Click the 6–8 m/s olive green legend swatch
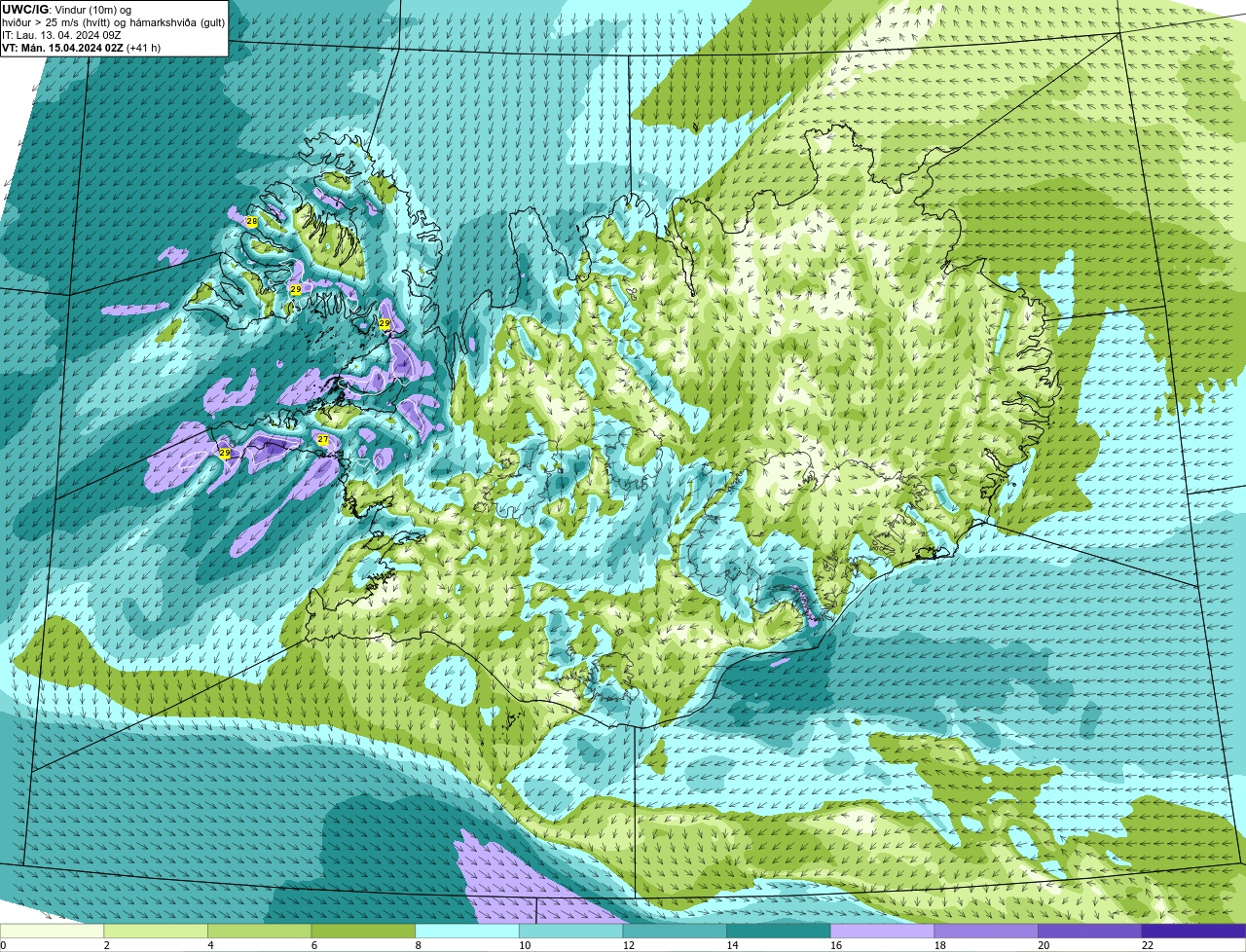The image size is (1246, 952). click(x=363, y=932)
